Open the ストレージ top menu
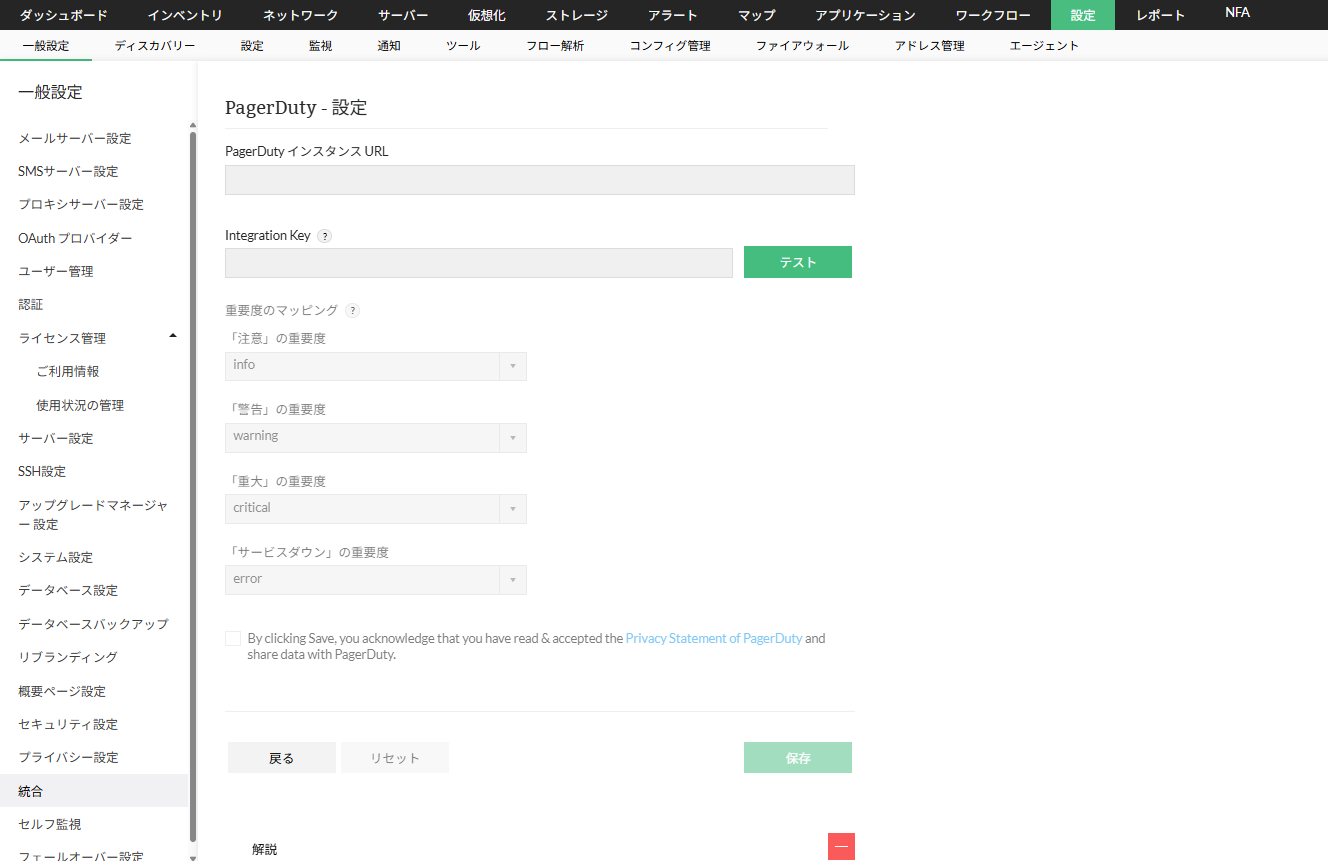 click(578, 15)
